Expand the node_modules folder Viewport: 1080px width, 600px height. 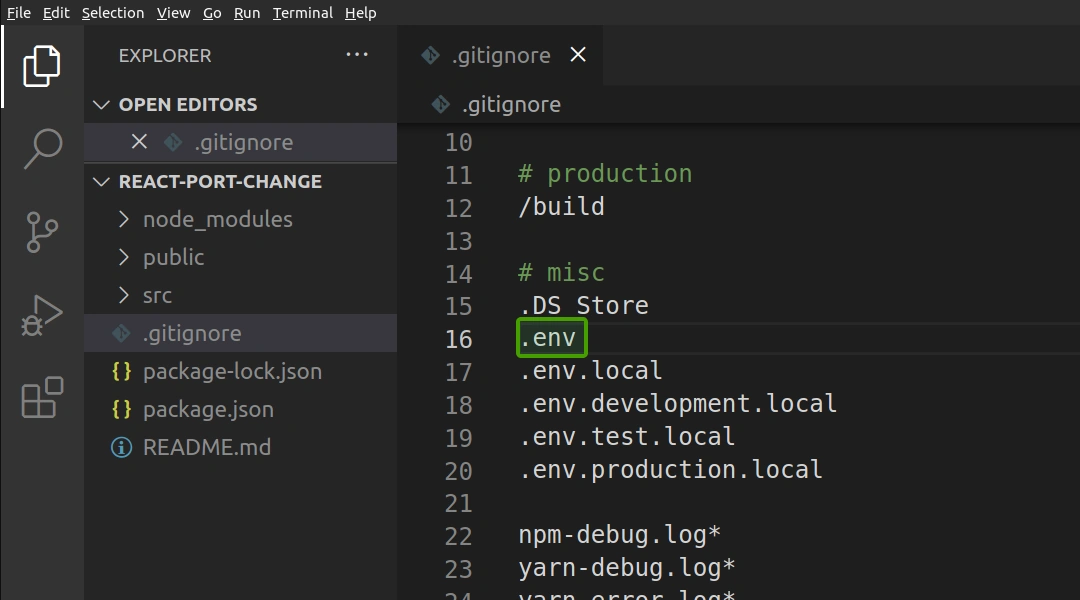pos(124,219)
